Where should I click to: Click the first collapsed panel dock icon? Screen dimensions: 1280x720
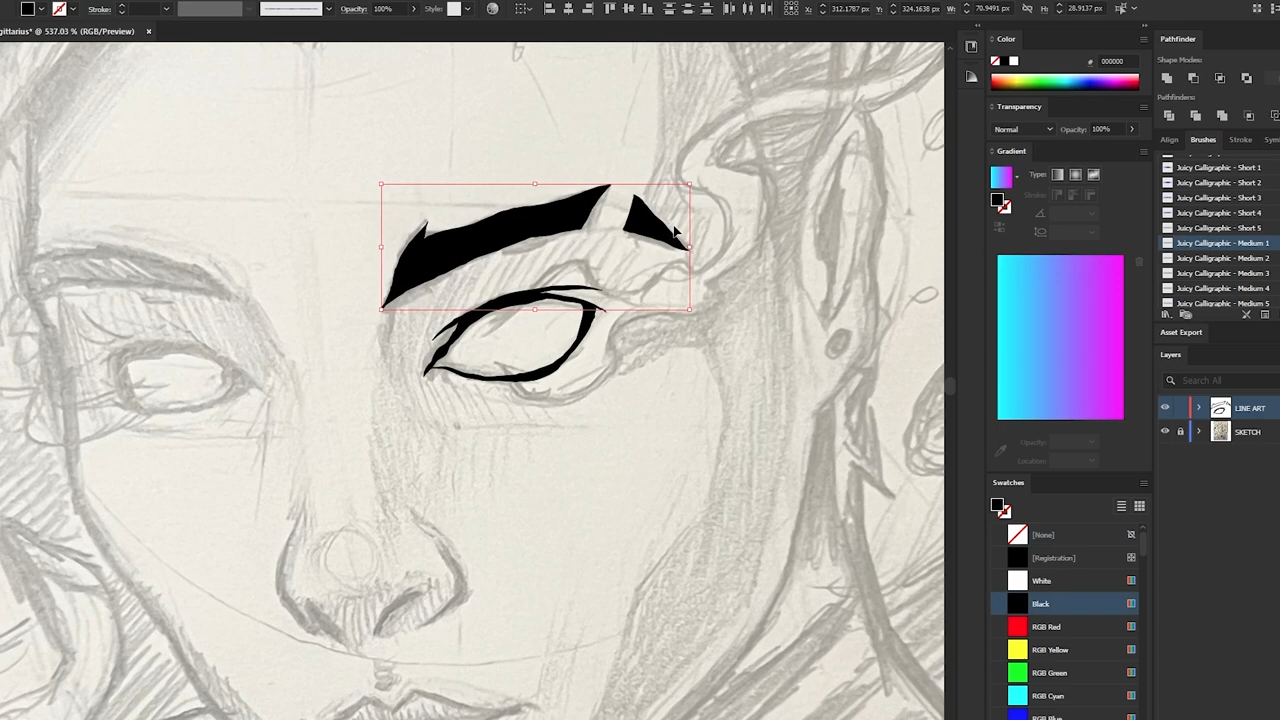971,47
